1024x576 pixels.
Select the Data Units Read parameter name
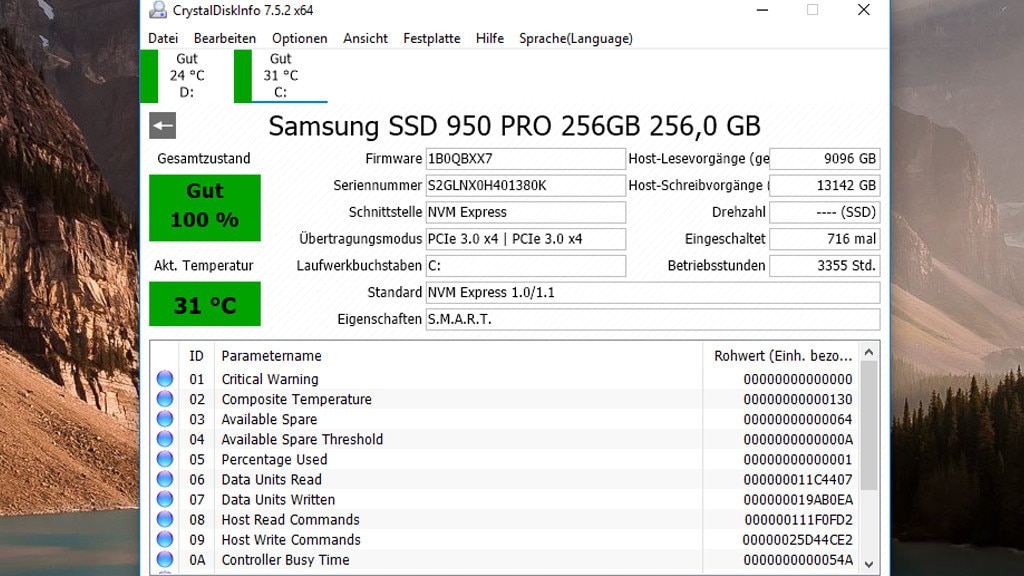(x=272, y=479)
